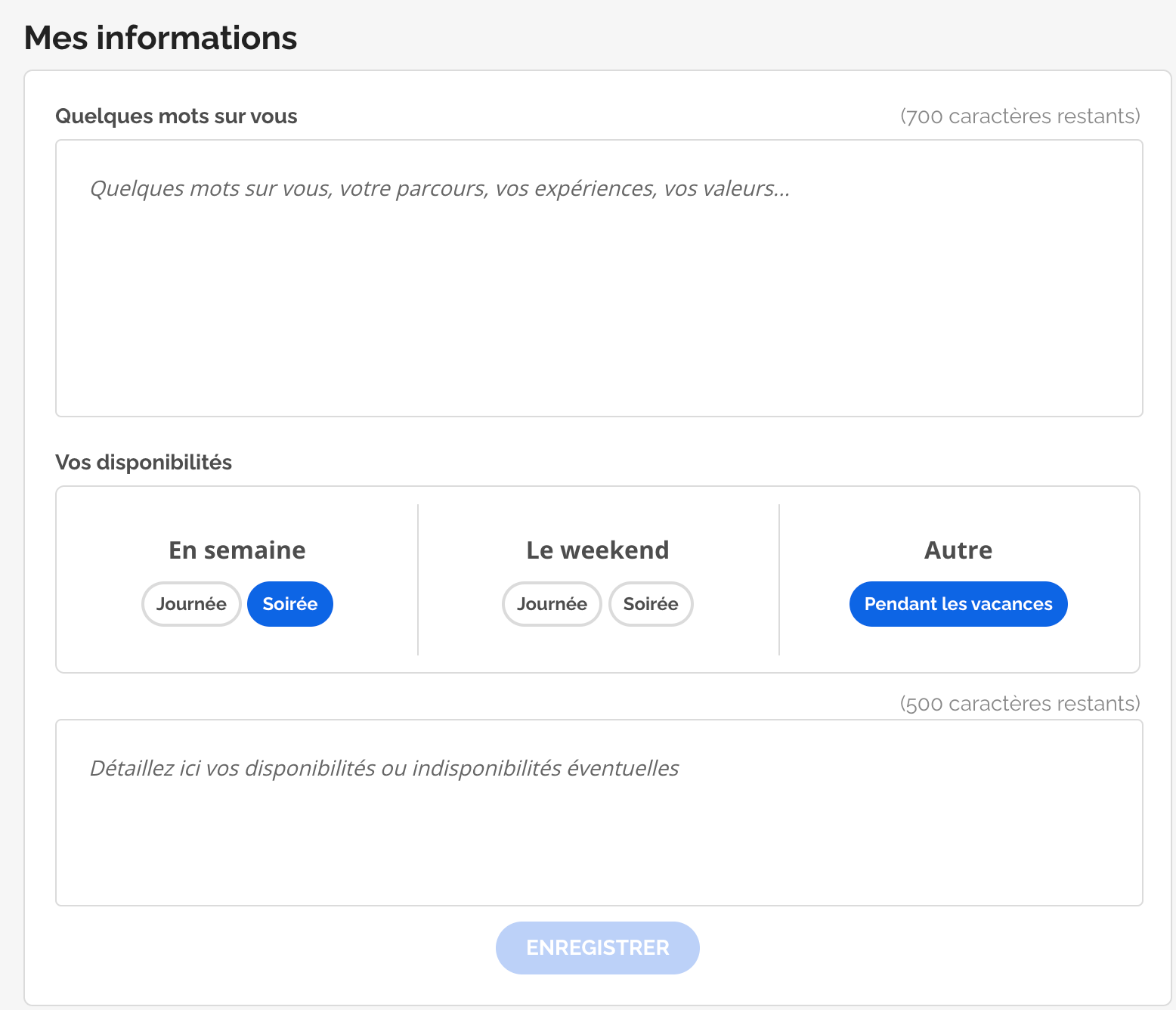Image resolution: width=1176 pixels, height=1010 pixels.
Task: Click the '700 caractères restants' counter
Action: (x=1020, y=116)
